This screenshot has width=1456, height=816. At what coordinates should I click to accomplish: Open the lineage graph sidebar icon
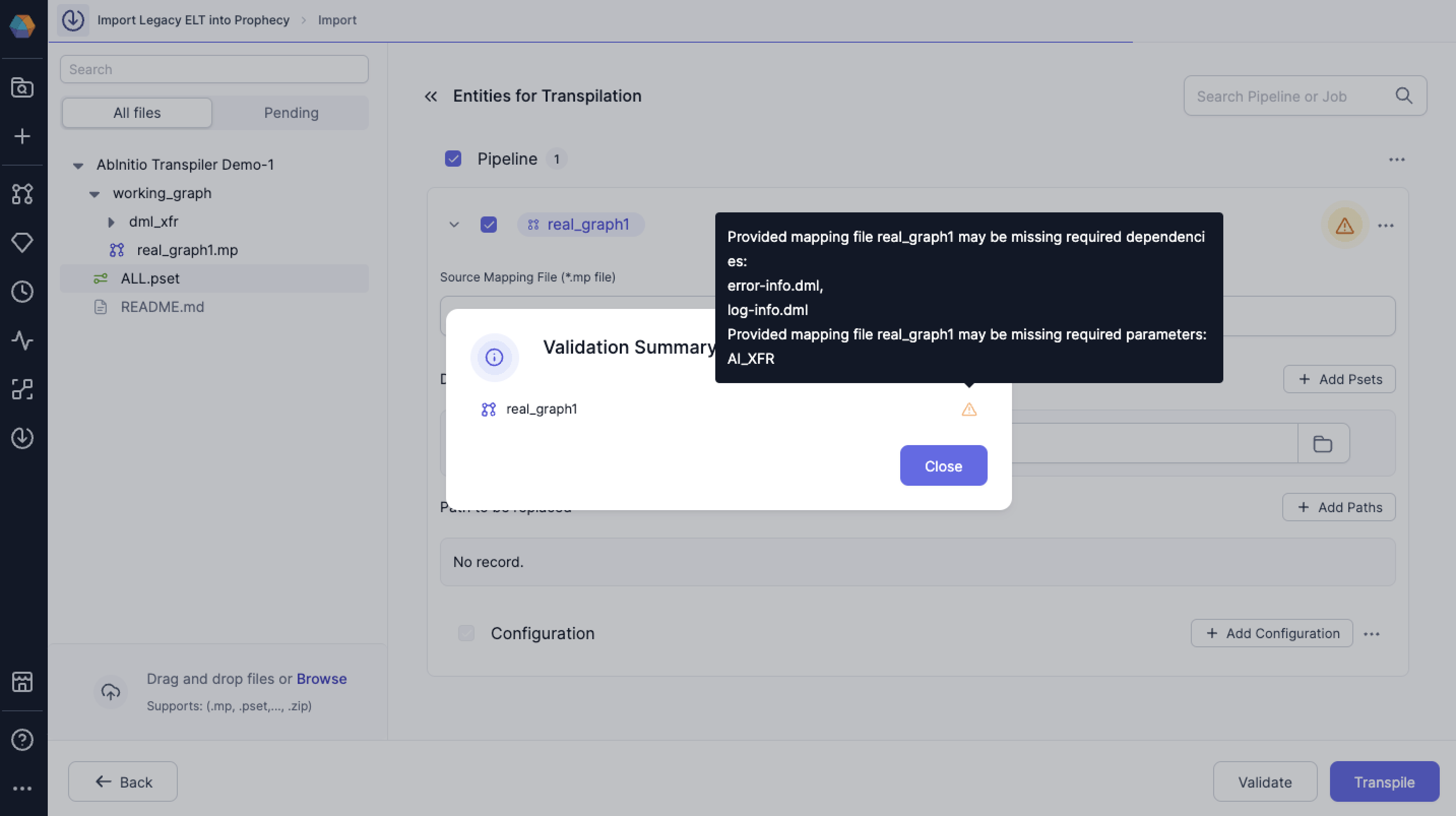[x=23, y=390]
